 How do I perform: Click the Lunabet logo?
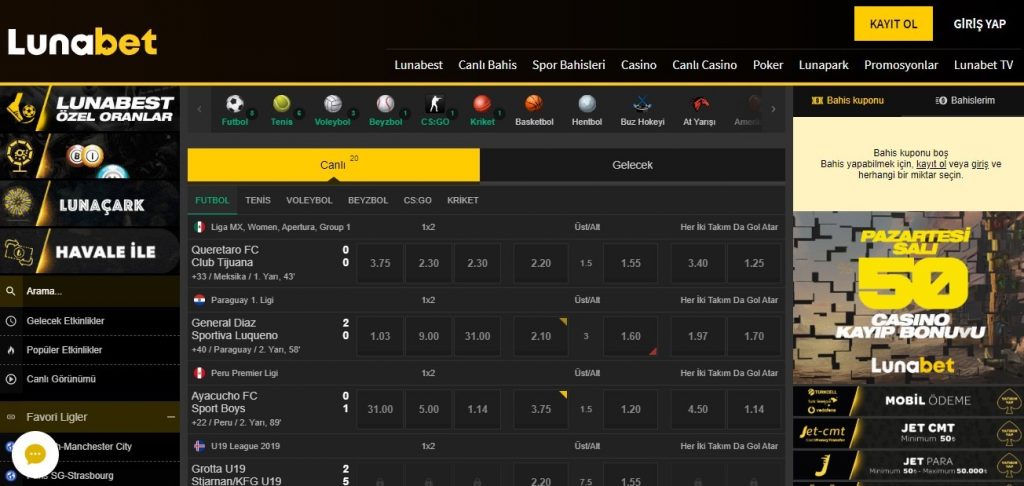(x=82, y=42)
